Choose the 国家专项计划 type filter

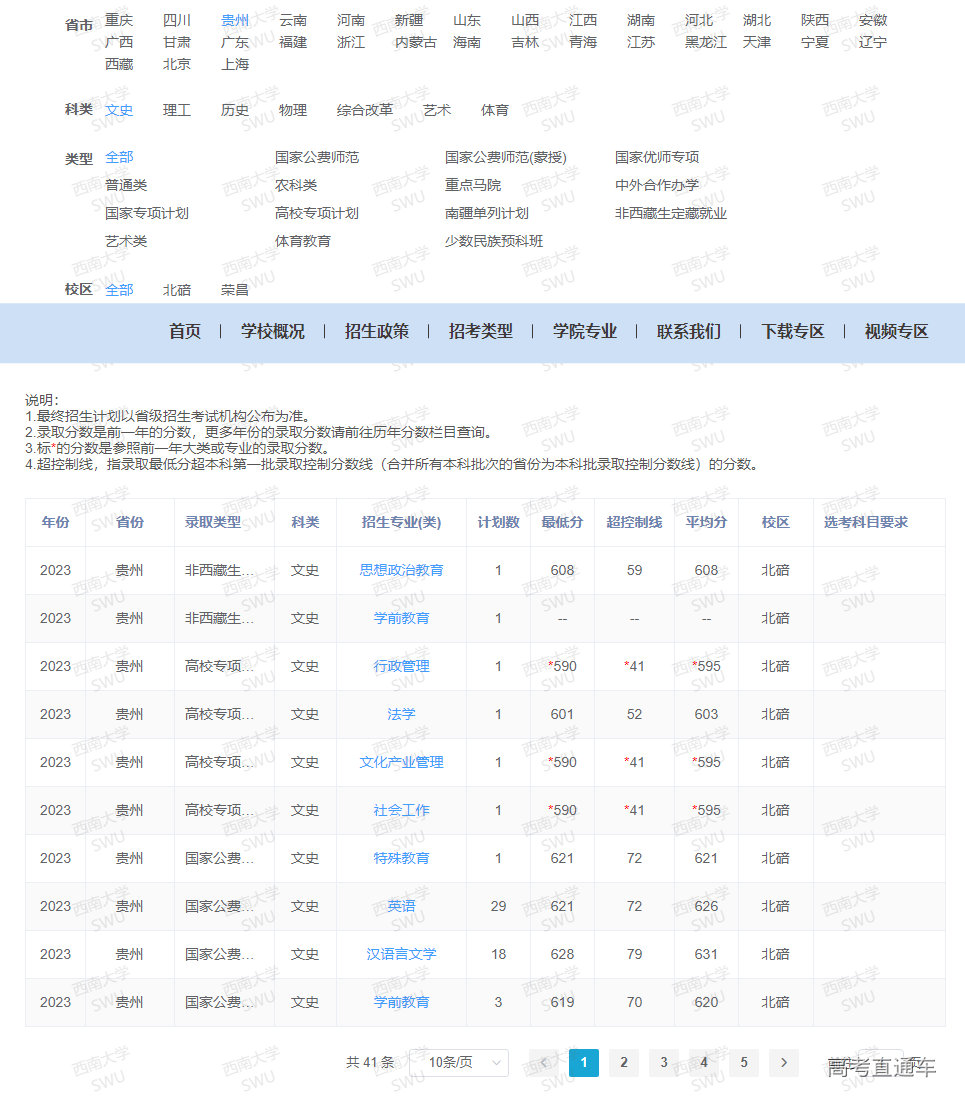[146, 213]
